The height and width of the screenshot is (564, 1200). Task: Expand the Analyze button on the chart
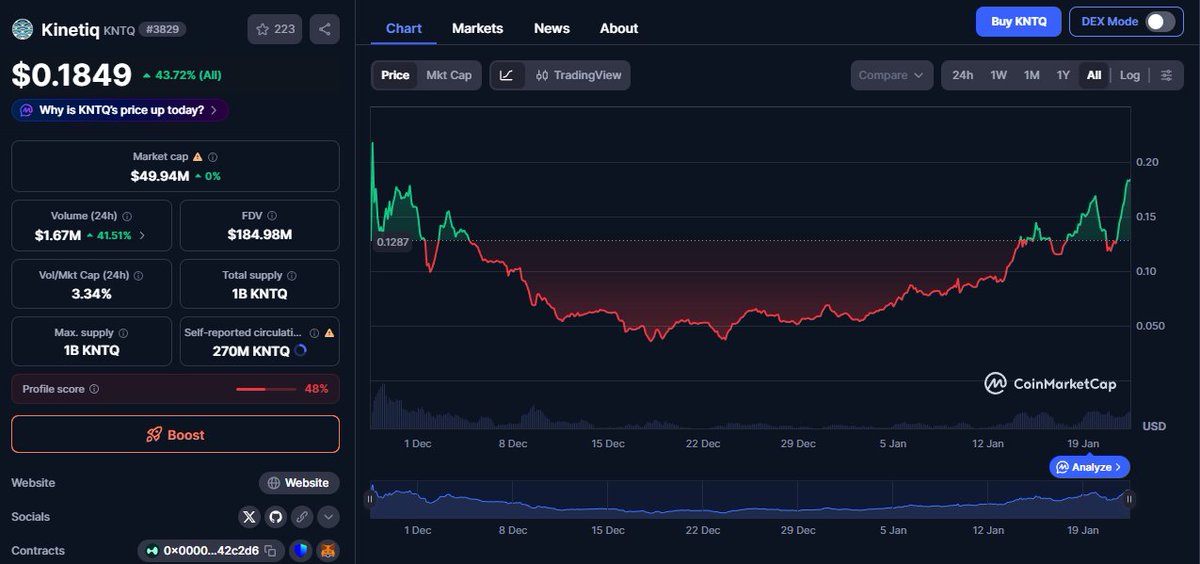pos(1090,467)
